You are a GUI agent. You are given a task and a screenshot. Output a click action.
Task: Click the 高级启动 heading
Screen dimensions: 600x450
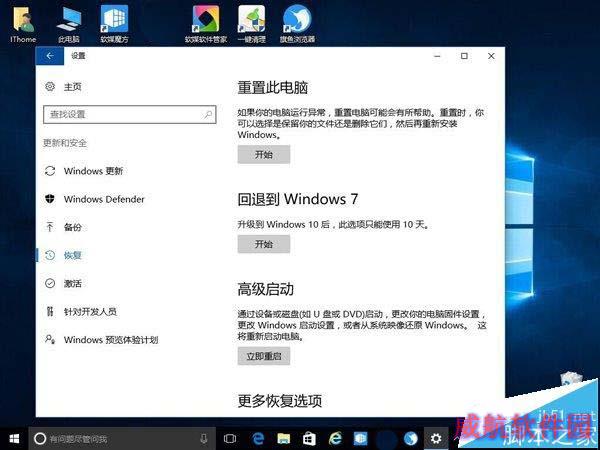click(x=266, y=289)
